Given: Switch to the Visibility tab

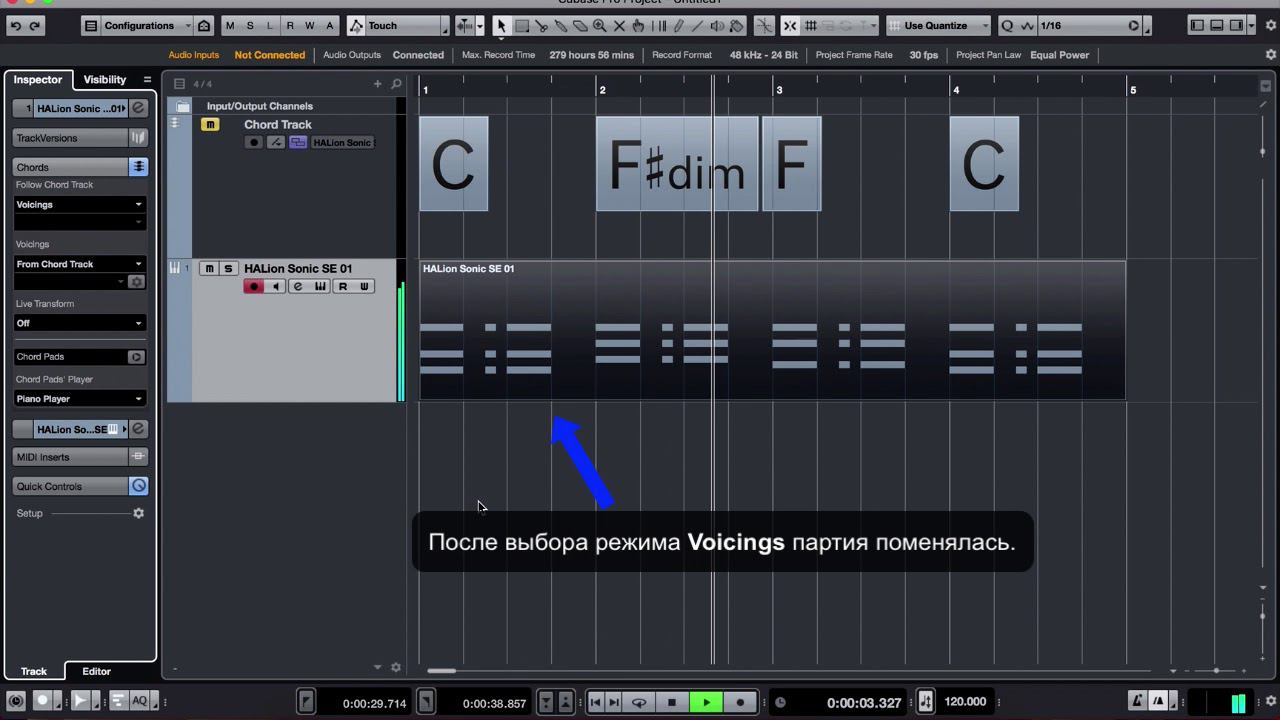Looking at the screenshot, I should 104,79.
